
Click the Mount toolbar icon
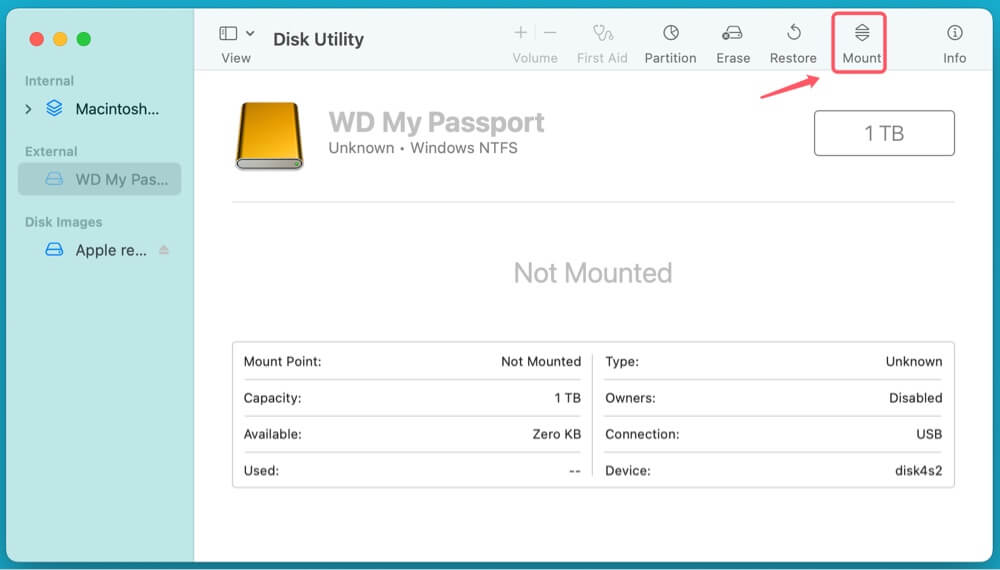(x=861, y=34)
